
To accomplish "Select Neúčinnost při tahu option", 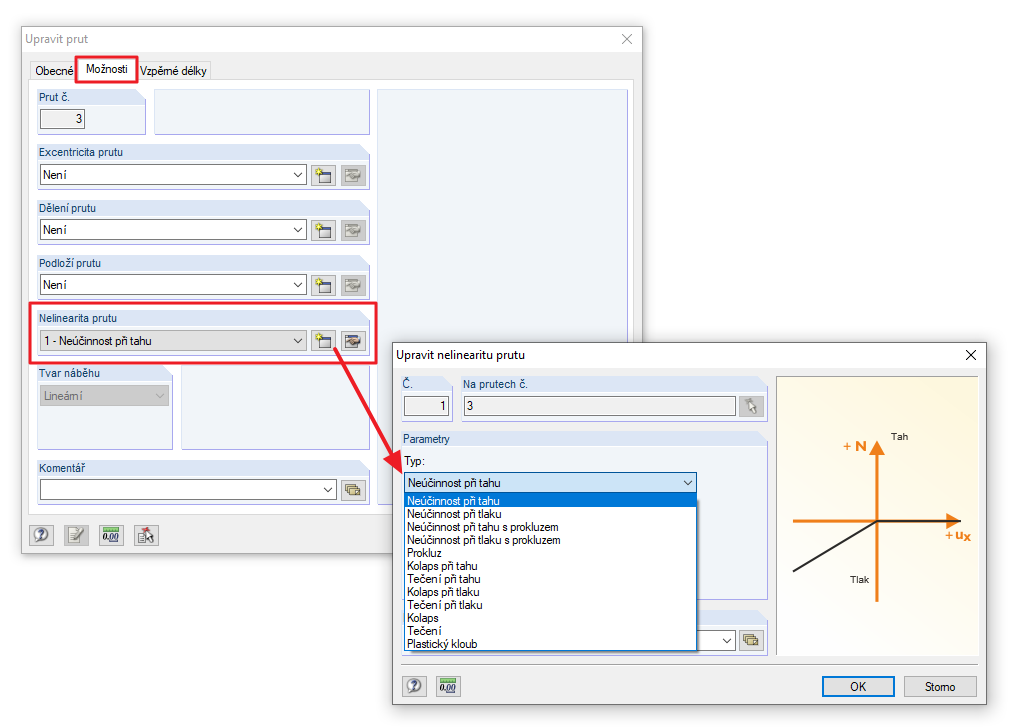I will [551, 501].
